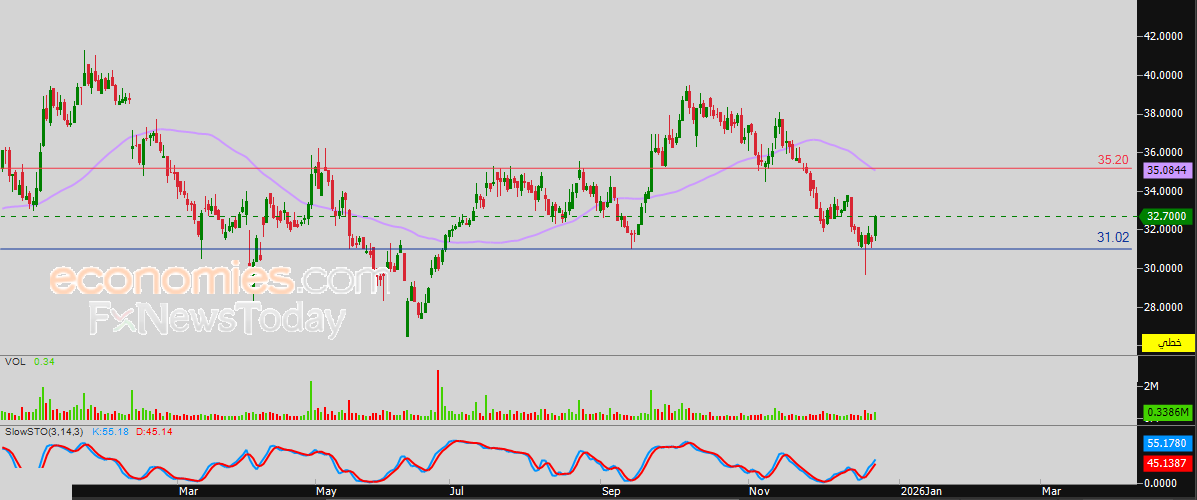Click the blue 31.02 support level label
Screen dimensions: 1197x500
tap(1113, 238)
